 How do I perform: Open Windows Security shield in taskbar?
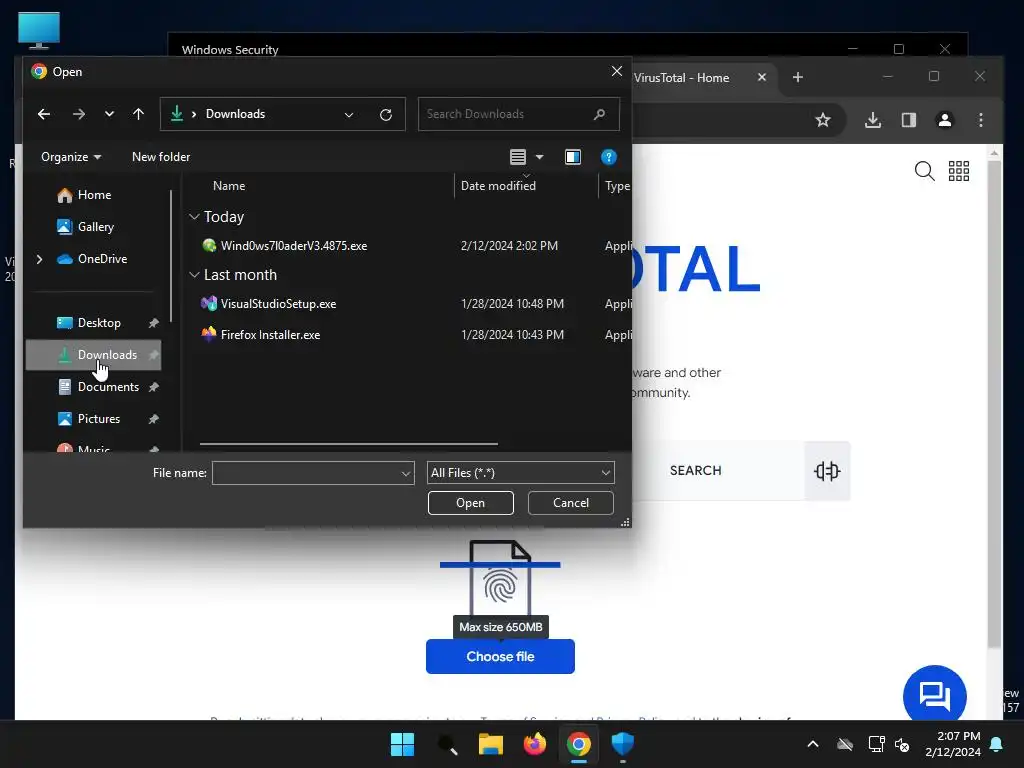[x=622, y=744]
